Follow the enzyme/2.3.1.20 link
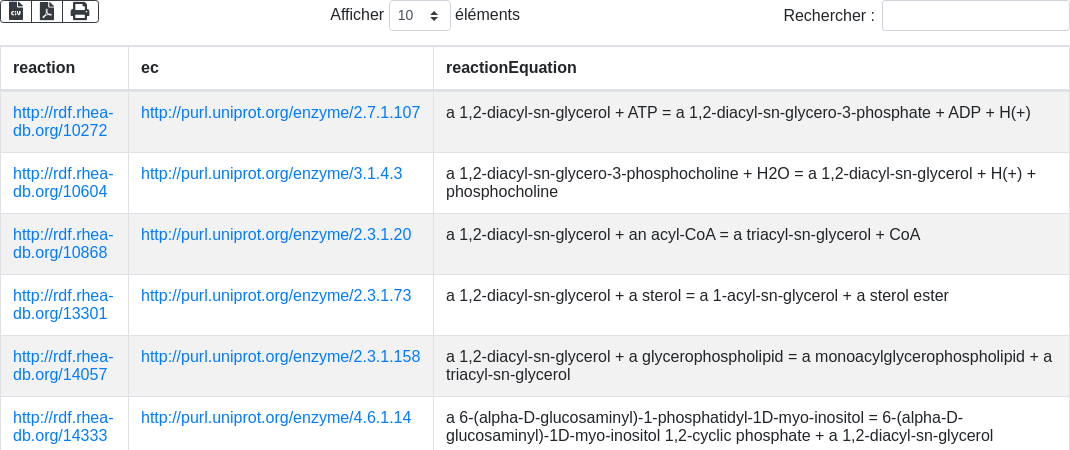The height and width of the screenshot is (450, 1070). (x=276, y=235)
